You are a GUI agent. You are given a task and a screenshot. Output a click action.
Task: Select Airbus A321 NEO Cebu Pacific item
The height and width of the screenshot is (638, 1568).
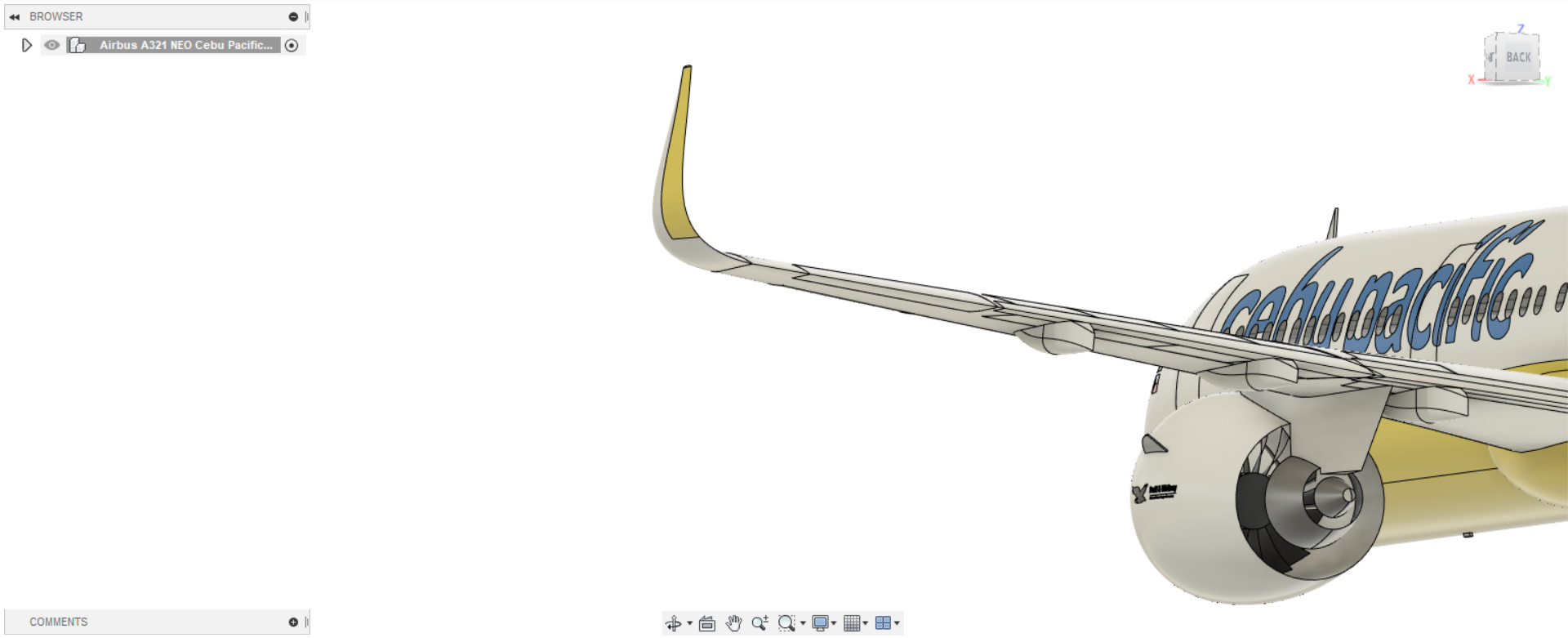click(186, 45)
